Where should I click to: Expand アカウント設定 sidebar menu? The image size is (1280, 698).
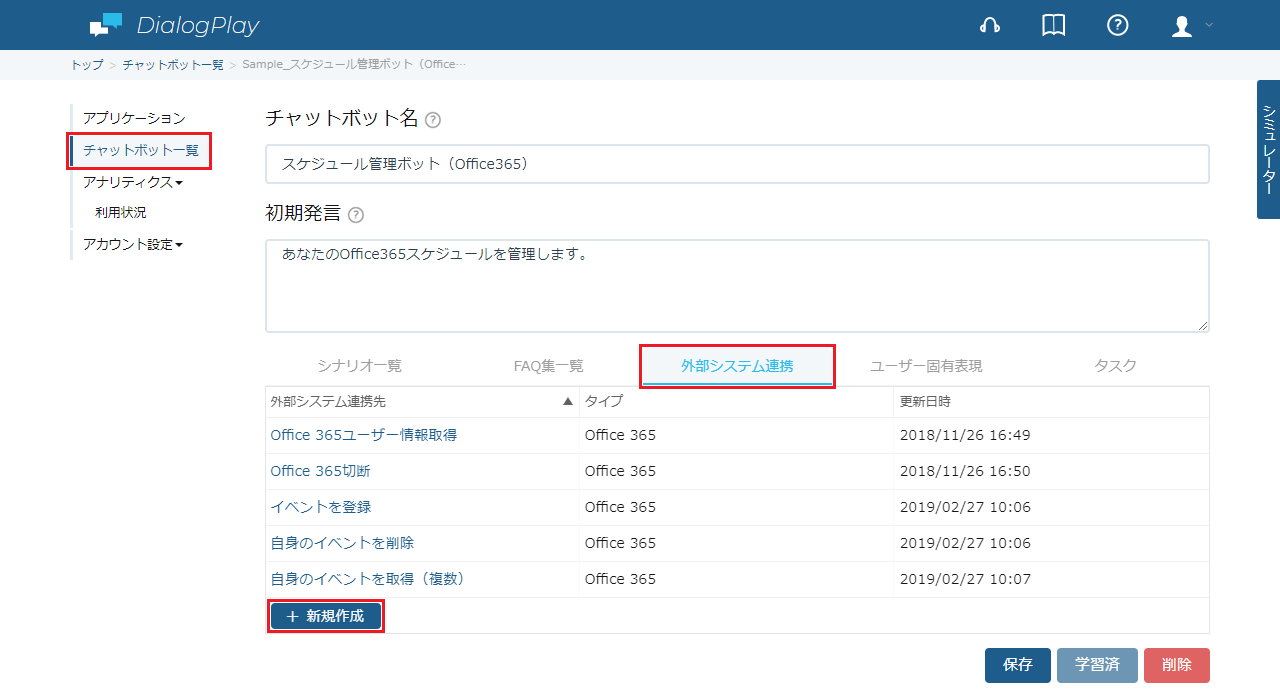pos(133,245)
